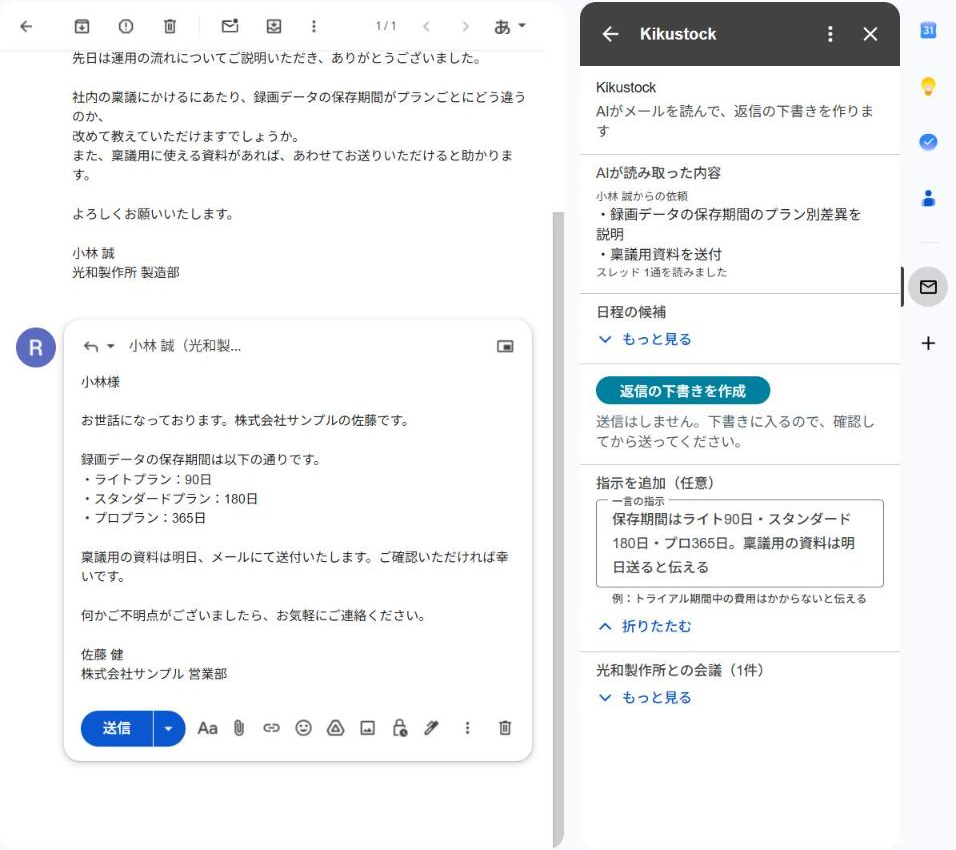Open the input tools あ language selector
This screenshot has height=850, width=956.
(x=510, y=26)
